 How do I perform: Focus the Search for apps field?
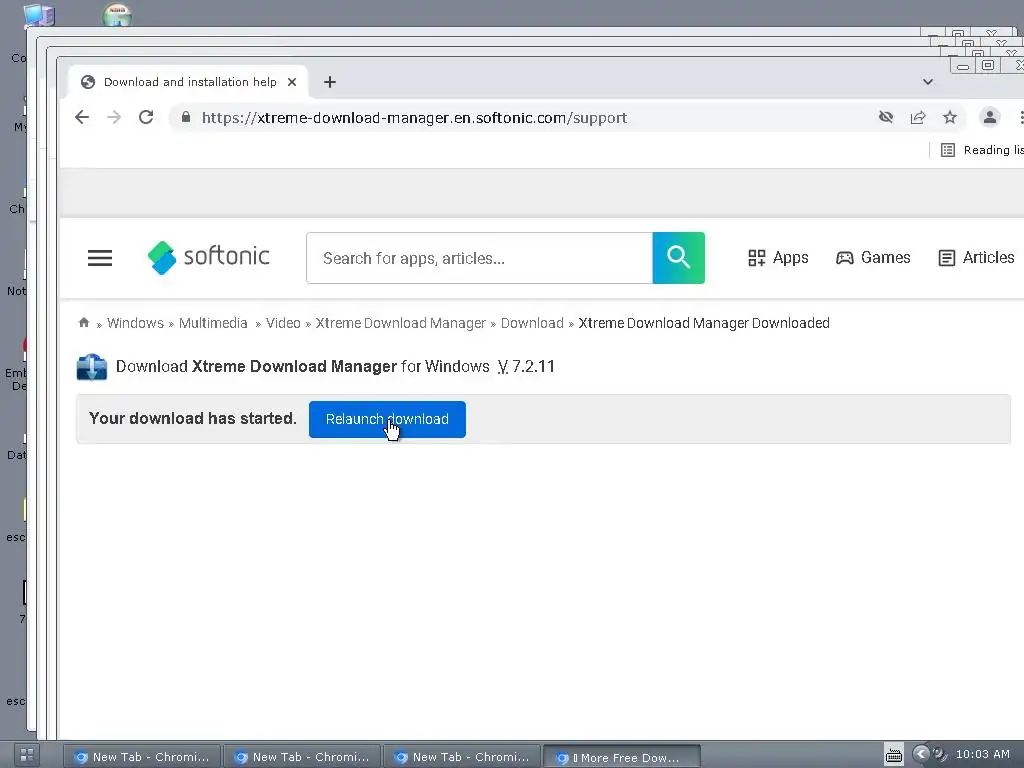point(479,258)
